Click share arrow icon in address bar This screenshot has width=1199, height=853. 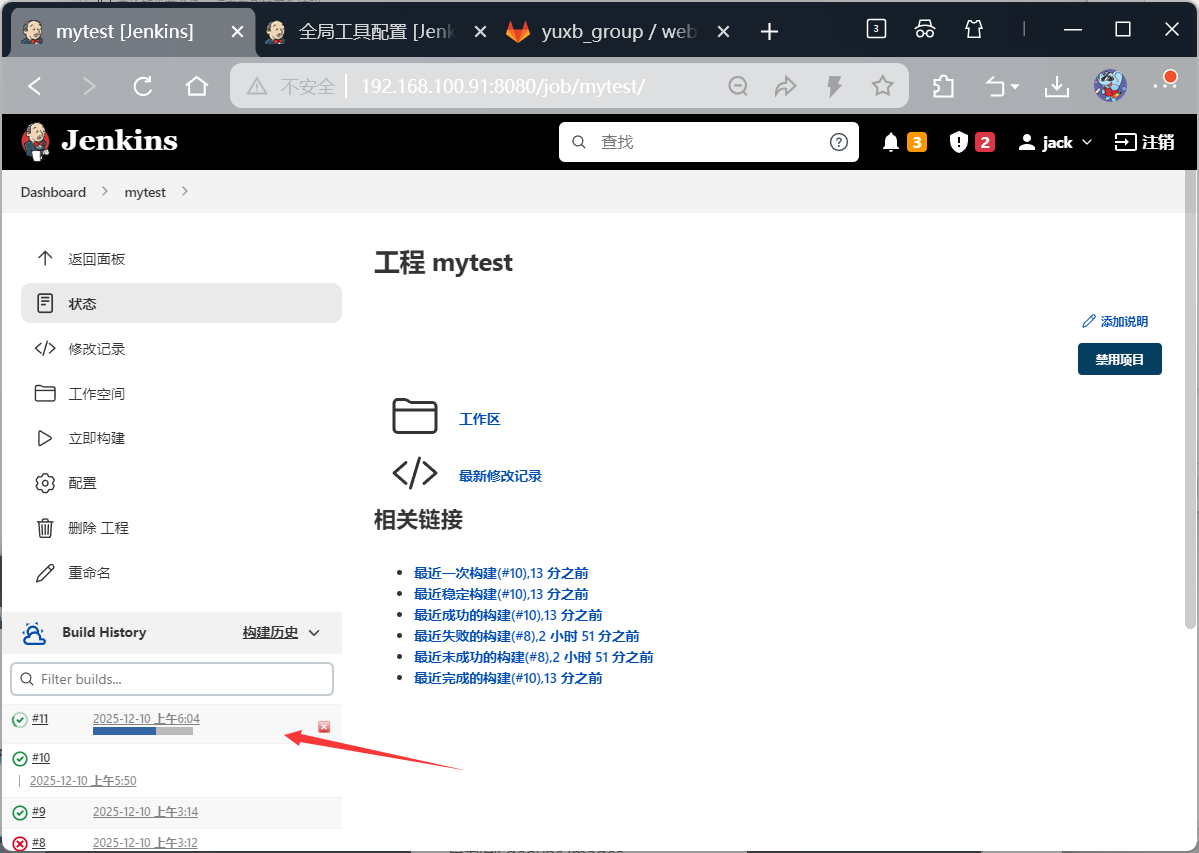pos(785,86)
